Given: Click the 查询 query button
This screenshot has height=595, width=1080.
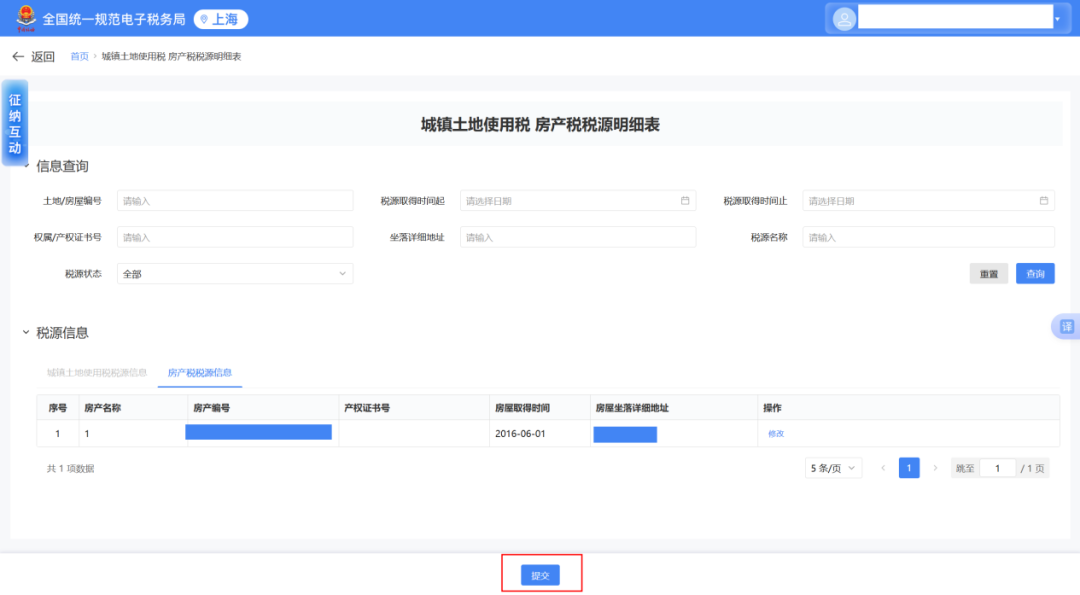Looking at the screenshot, I should 1035,273.
